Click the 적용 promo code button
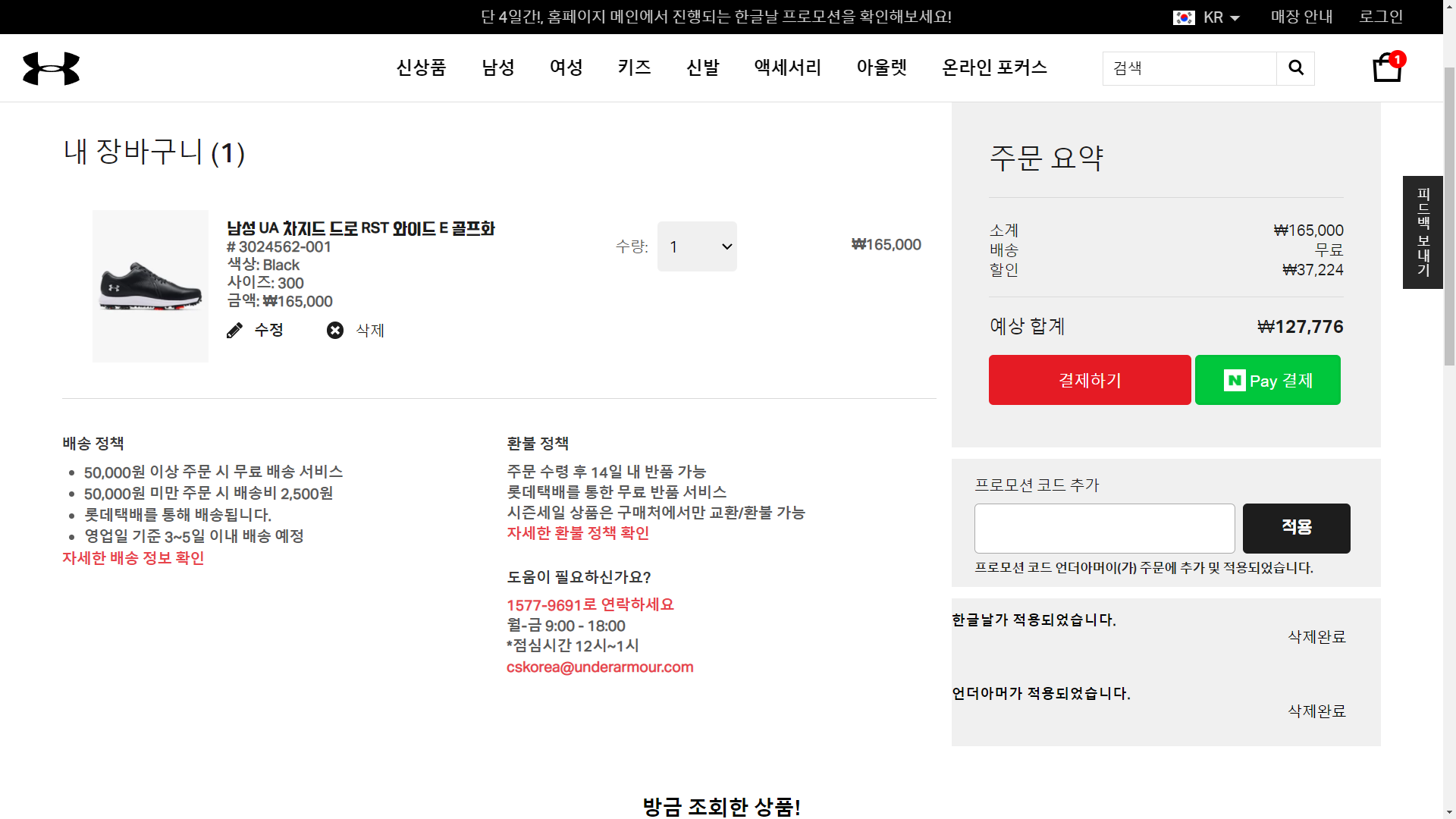The width and height of the screenshot is (1456, 819). 1297,528
